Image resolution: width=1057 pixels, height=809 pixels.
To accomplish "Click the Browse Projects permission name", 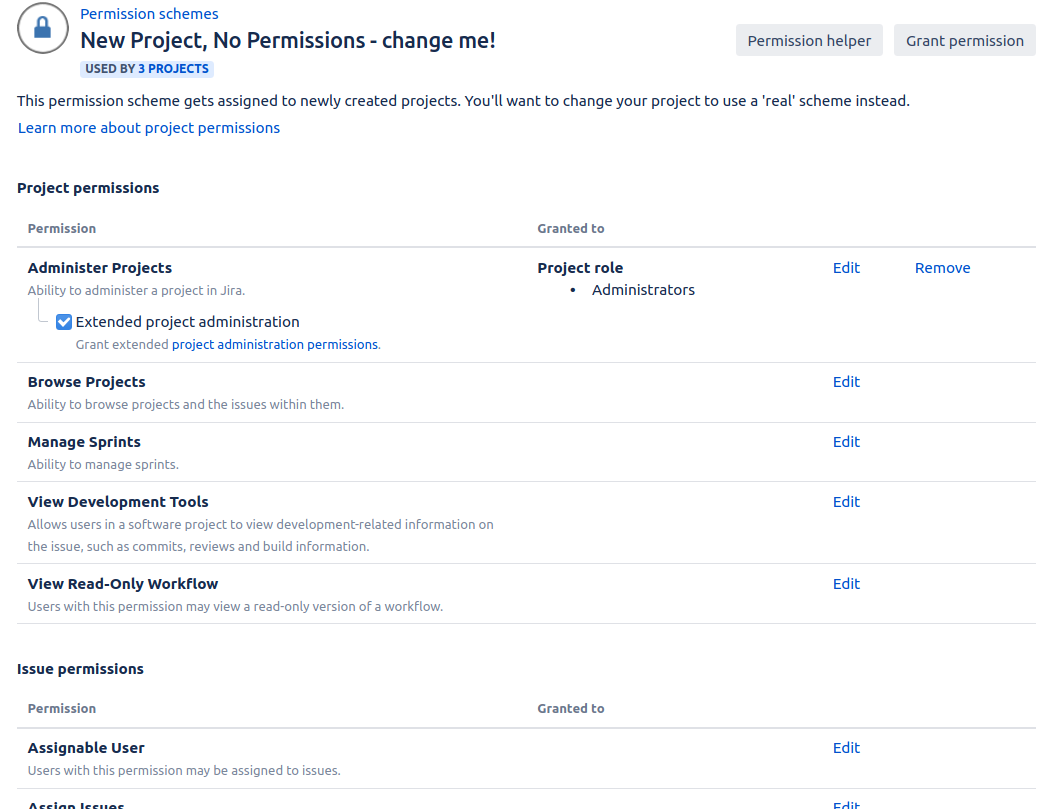I will [87, 382].
